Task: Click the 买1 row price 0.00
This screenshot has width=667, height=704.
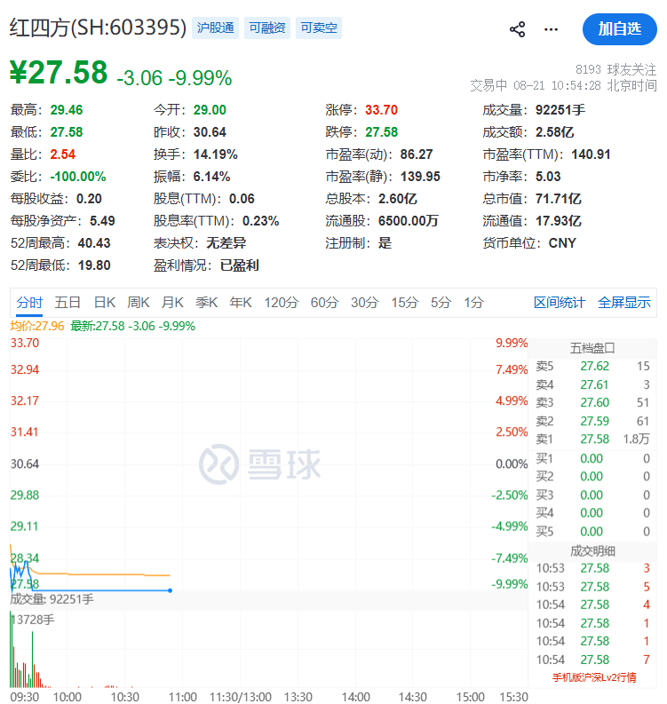Action: 592,458
